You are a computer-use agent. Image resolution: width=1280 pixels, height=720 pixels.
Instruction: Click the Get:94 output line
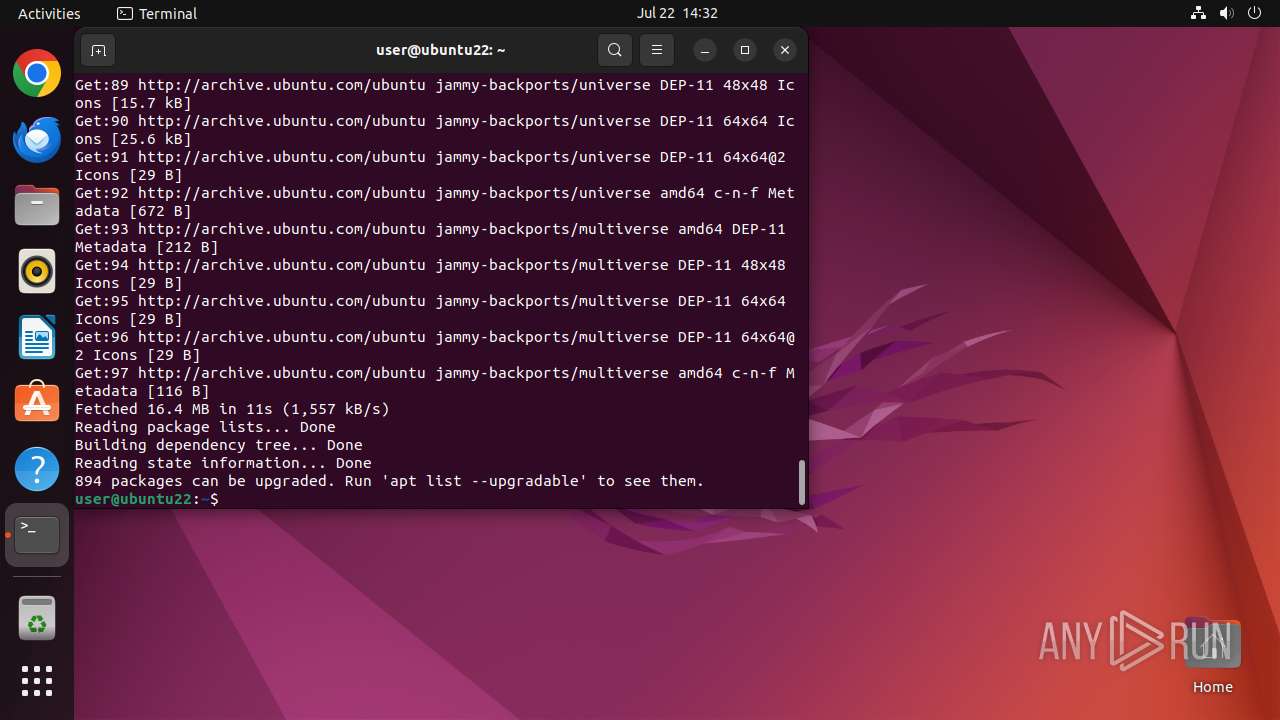[x=430, y=274]
